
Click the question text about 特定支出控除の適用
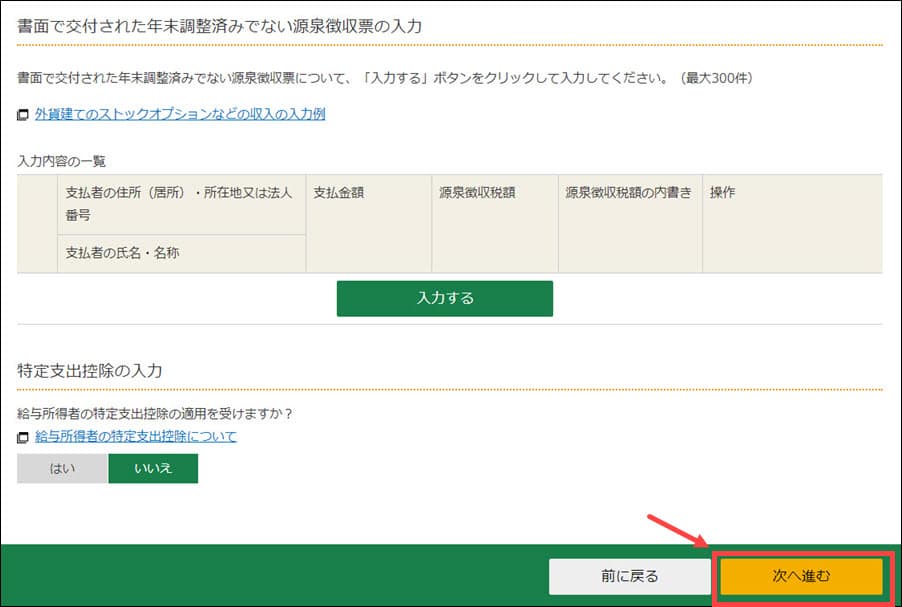(161, 413)
